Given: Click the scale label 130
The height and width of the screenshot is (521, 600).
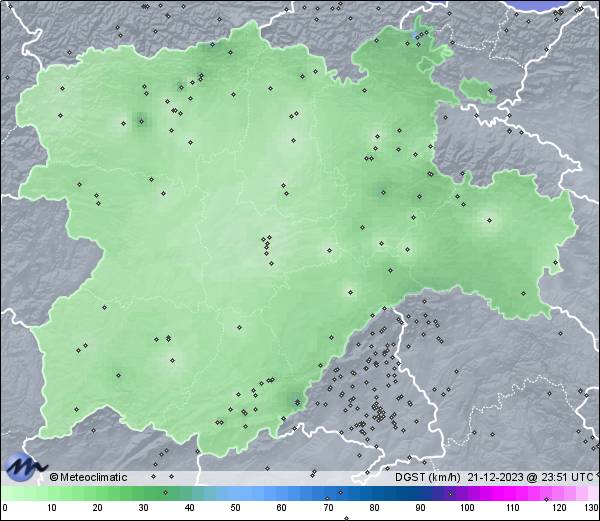Looking at the screenshot, I should pyautogui.click(x=592, y=508).
